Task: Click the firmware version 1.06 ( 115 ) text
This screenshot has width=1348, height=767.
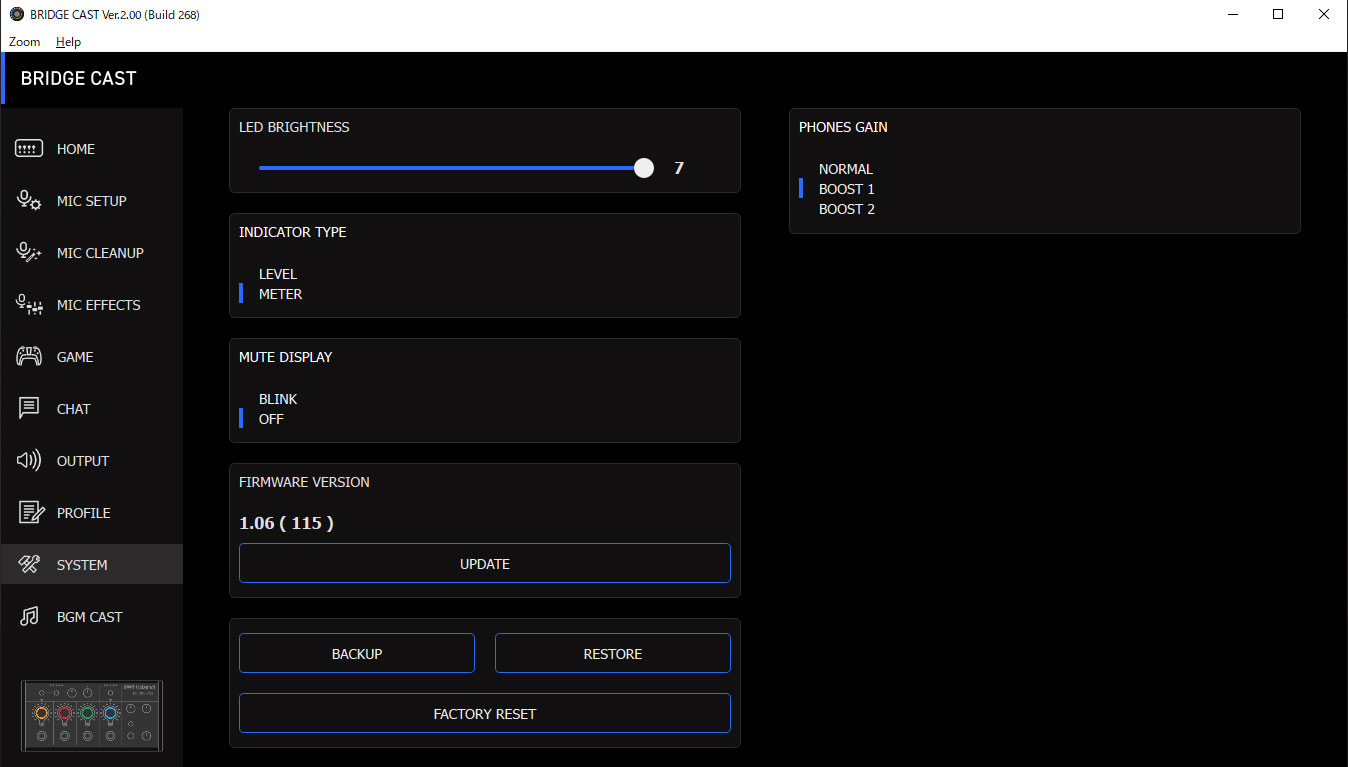Action: coord(286,523)
